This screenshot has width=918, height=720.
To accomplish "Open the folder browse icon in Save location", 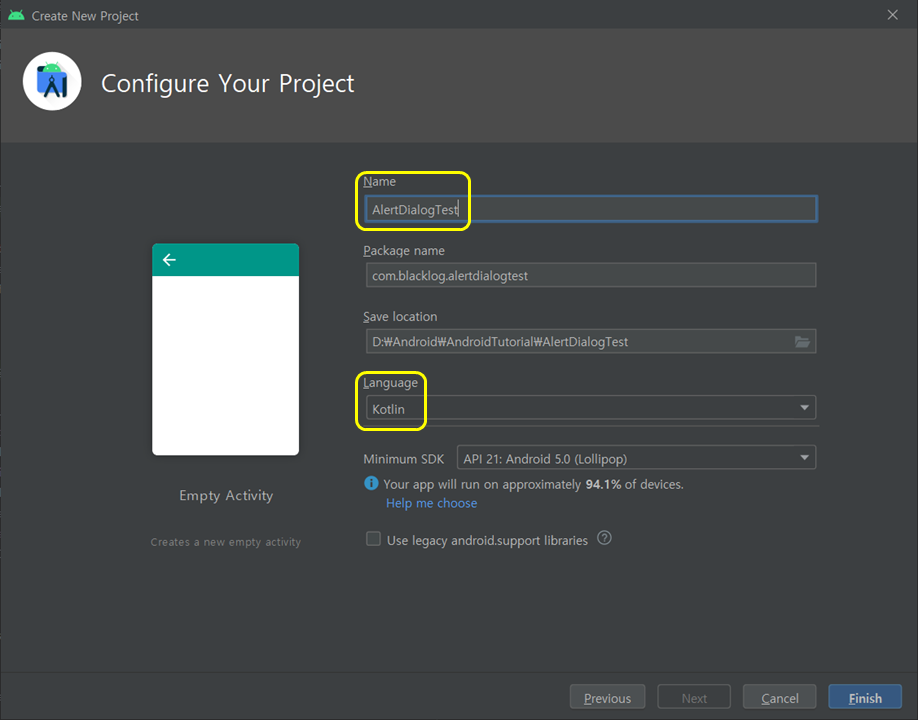I will pyautogui.click(x=802, y=341).
